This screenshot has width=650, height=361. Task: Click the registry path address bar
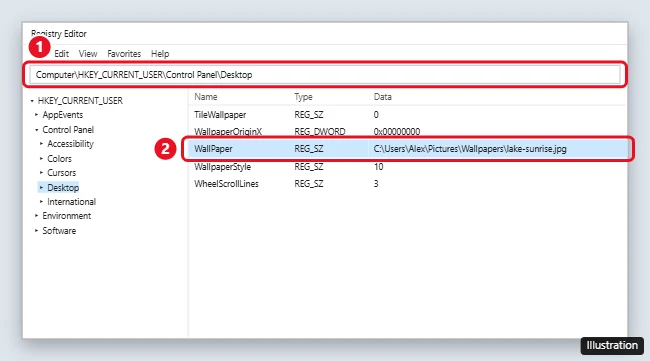pos(325,75)
